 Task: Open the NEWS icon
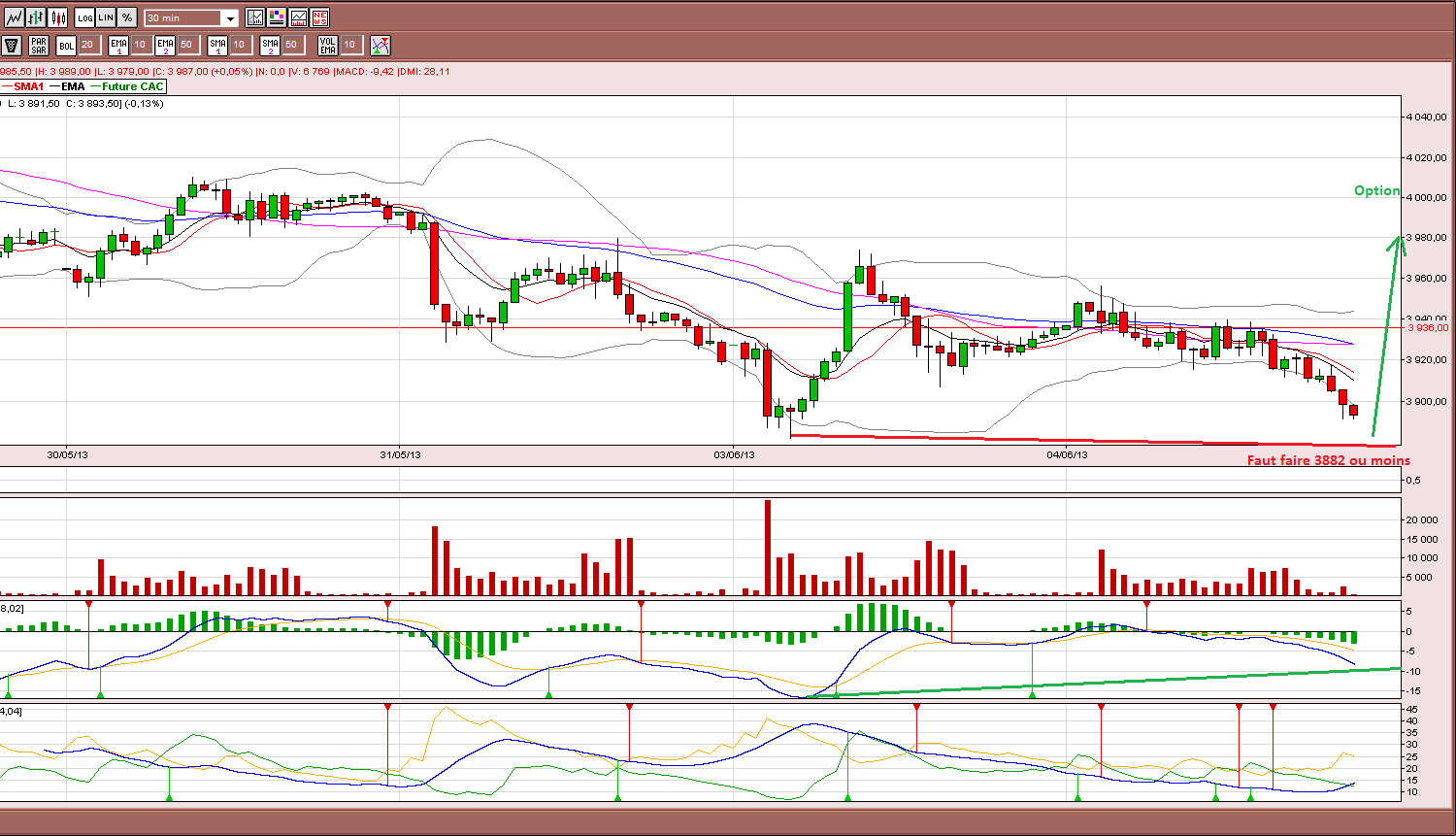[319, 17]
